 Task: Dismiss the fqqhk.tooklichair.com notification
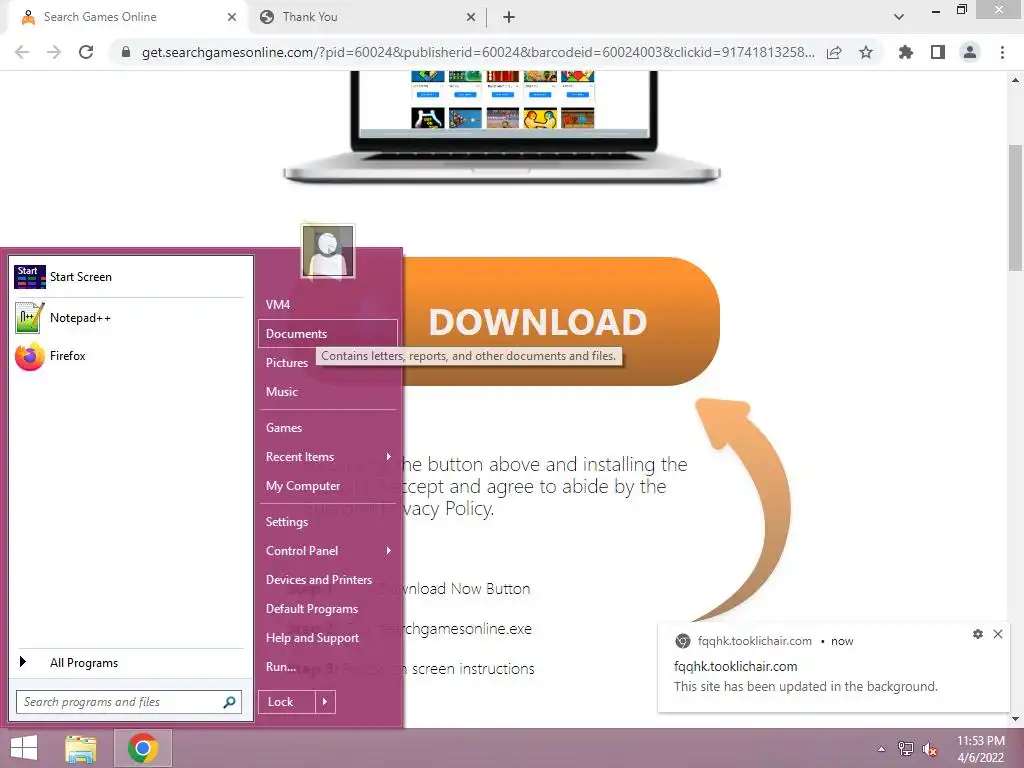click(x=998, y=634)
